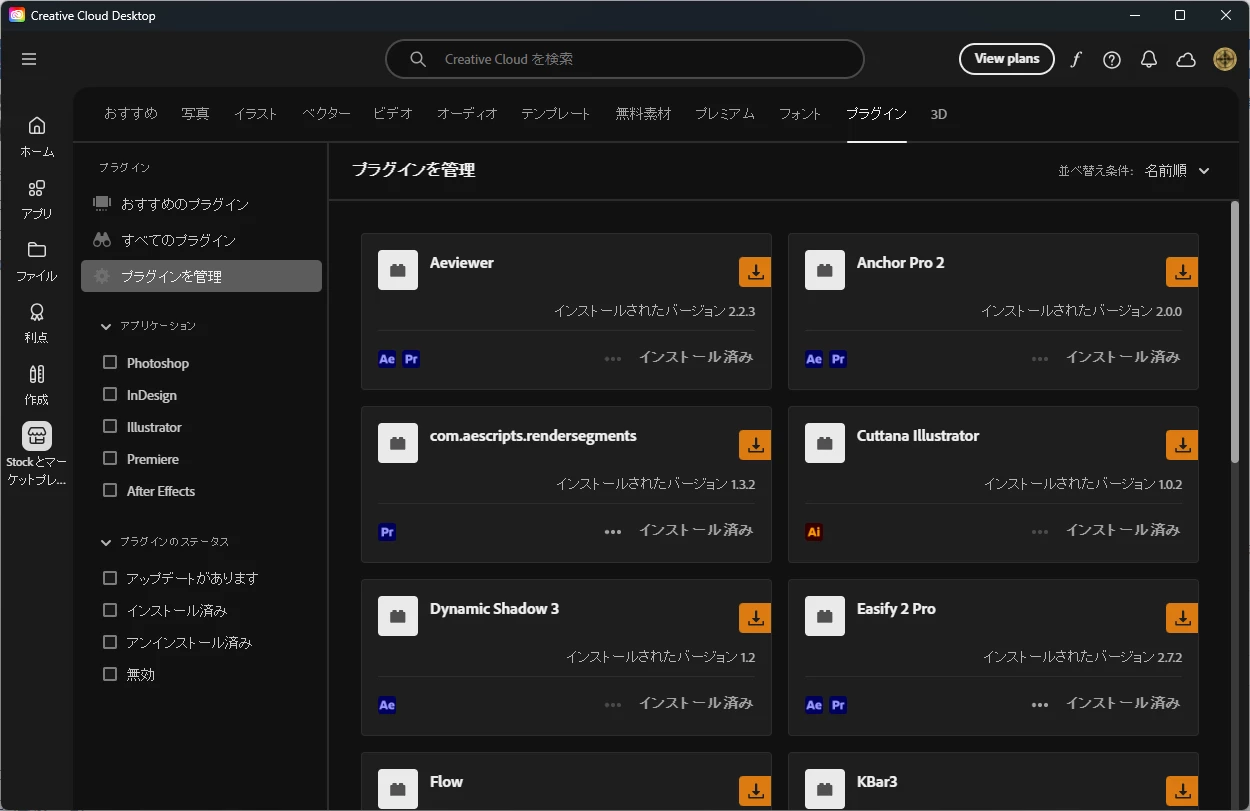Open the help question mark icon

point(1112,59)
